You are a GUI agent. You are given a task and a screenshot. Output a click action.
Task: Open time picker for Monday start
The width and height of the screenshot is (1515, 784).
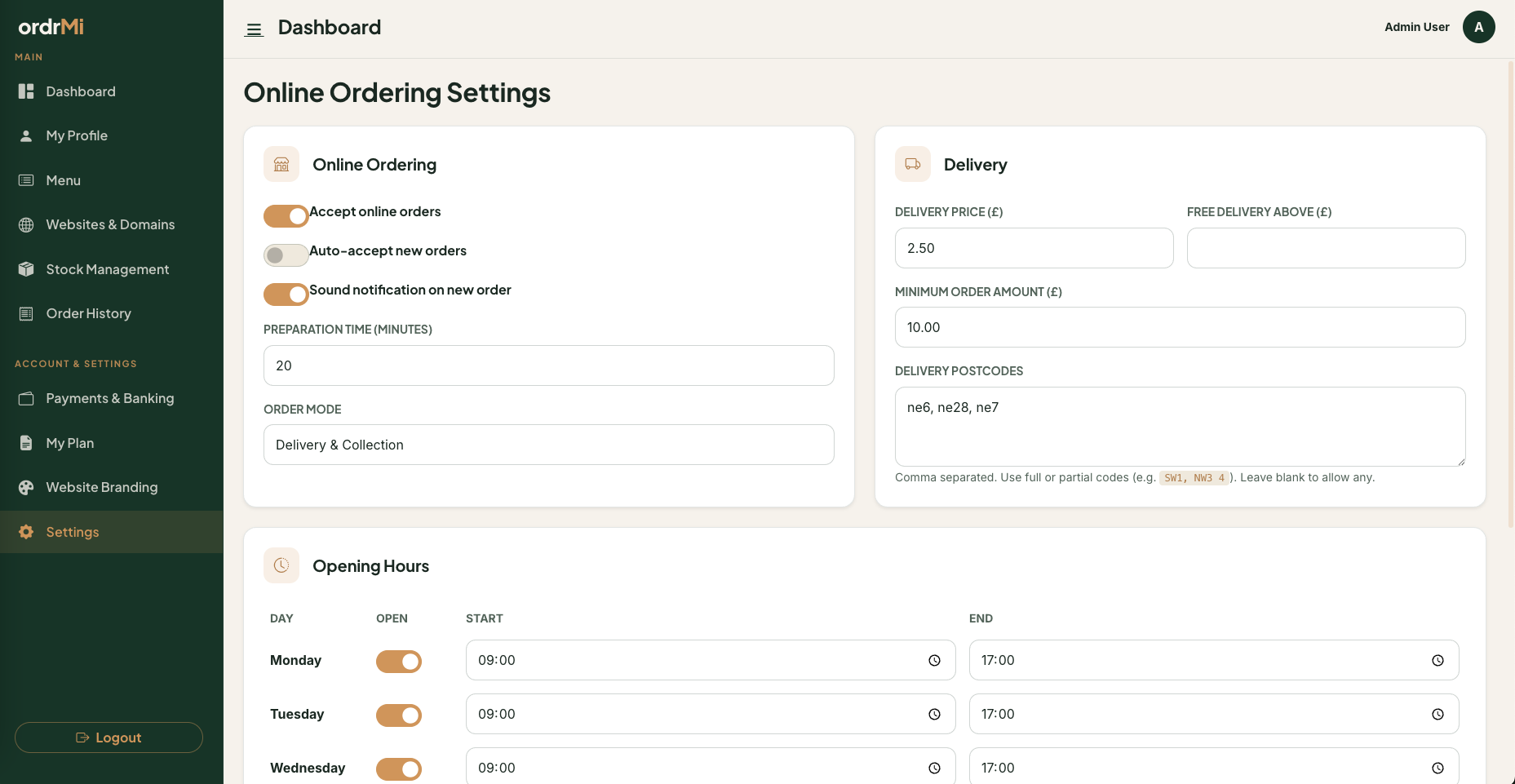(x=934, y=660)
